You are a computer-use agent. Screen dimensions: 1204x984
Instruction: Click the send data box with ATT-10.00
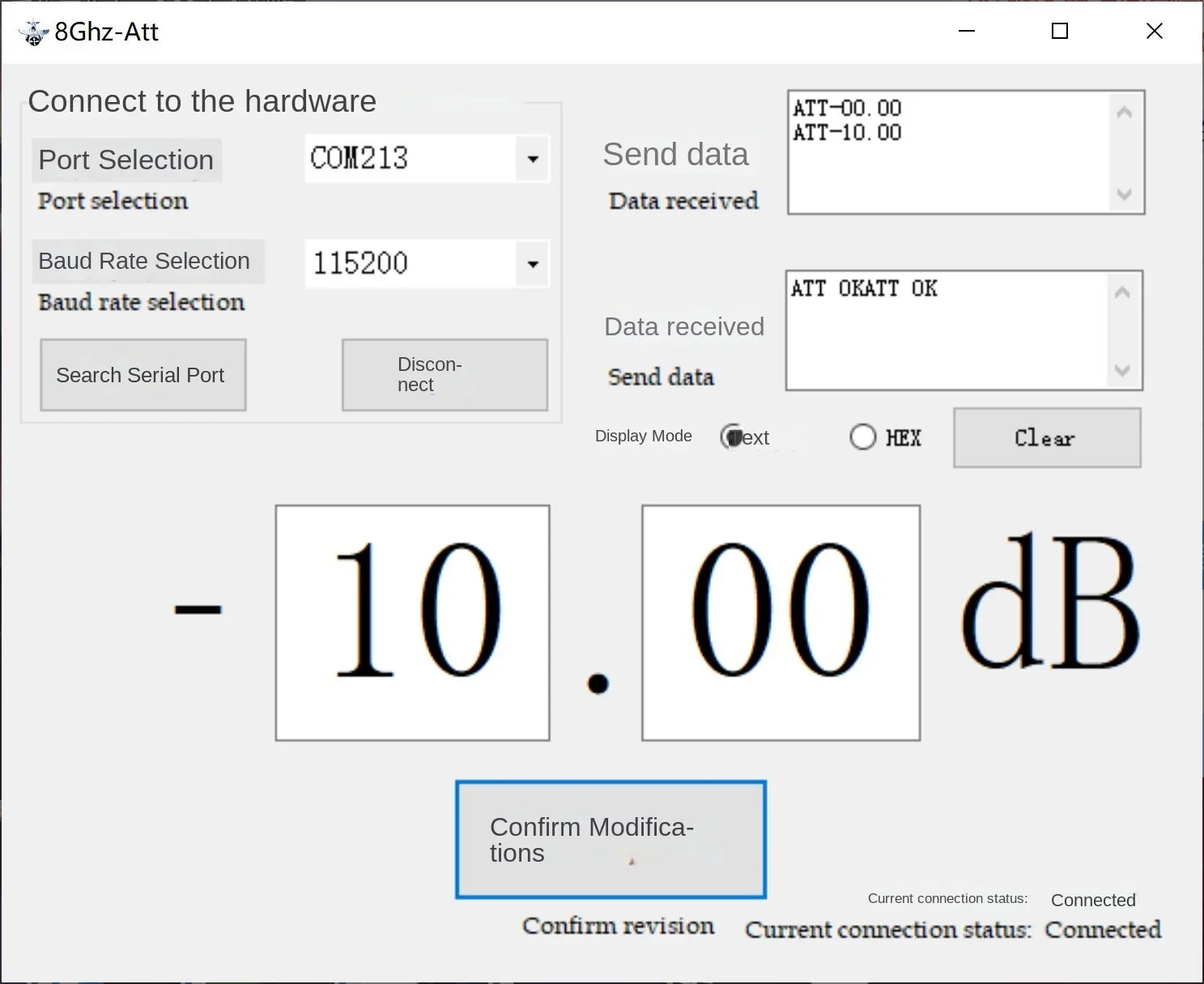pyautogui.click(x=966, y=152)
